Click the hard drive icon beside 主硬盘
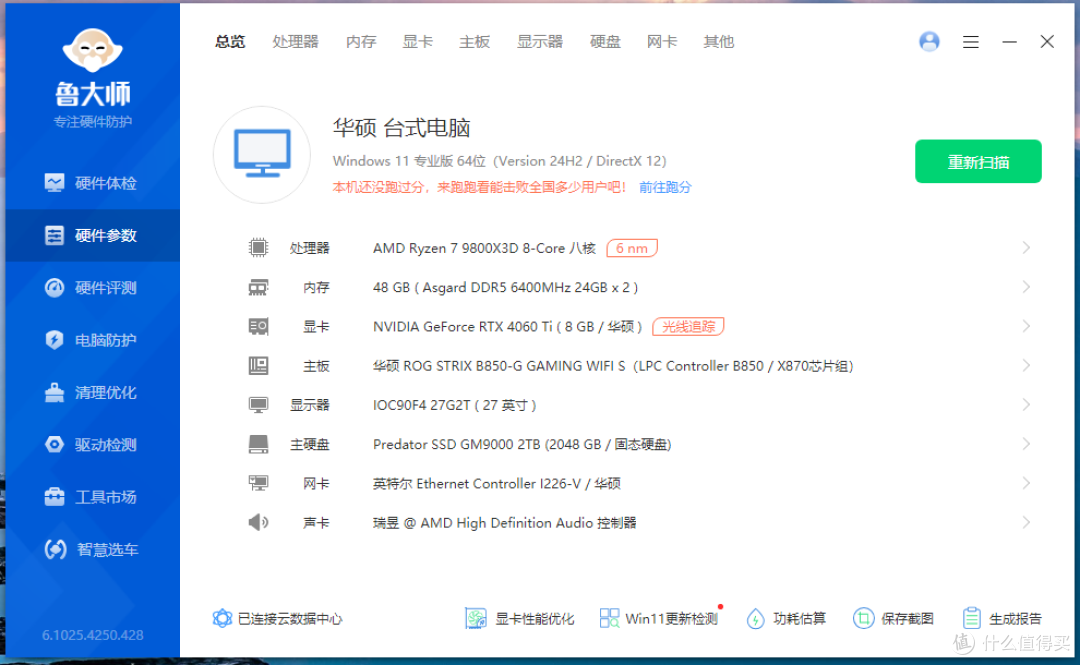The width and height of the screenshot is (1080, 665). [258, 444]
